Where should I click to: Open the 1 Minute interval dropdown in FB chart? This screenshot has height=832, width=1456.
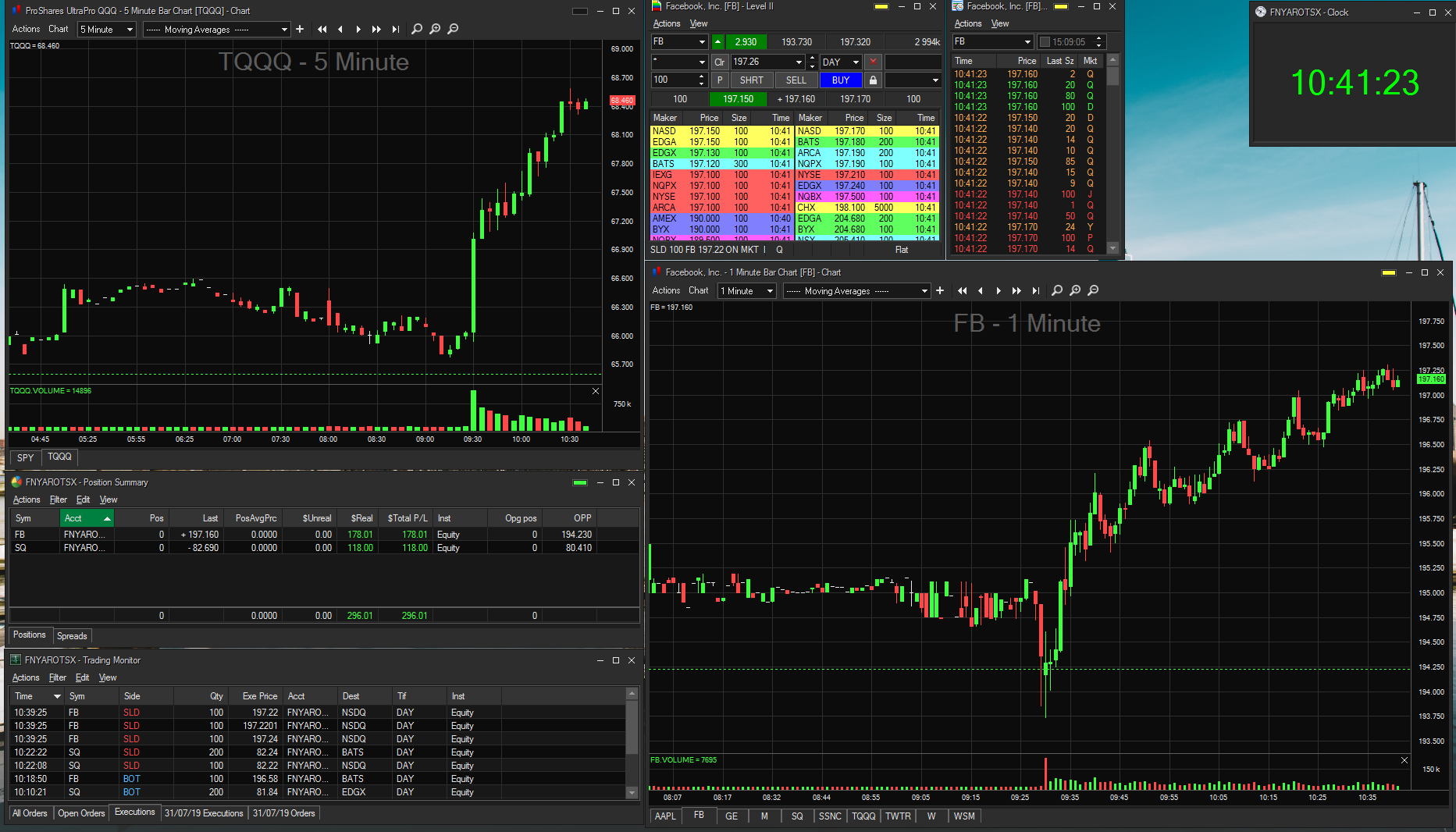tap(747, 291)
